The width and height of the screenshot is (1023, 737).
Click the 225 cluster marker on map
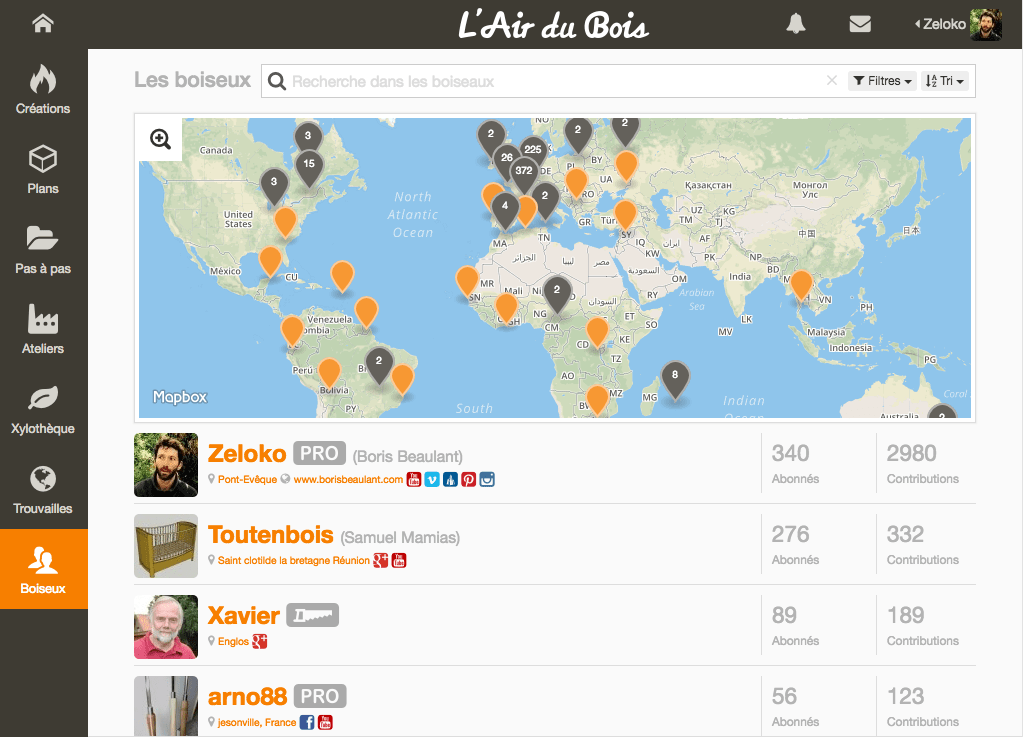(x=533, y=151)
